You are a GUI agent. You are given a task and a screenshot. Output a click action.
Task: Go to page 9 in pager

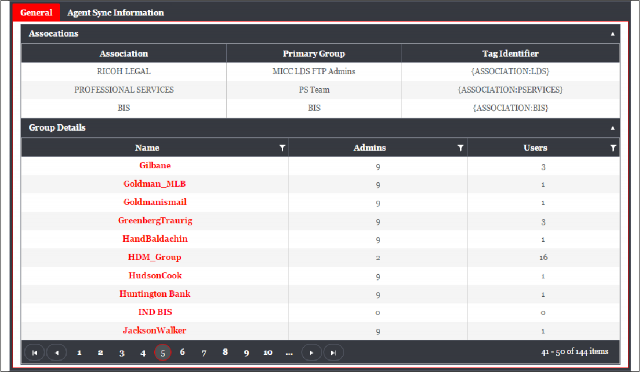(x=247, y=353)
